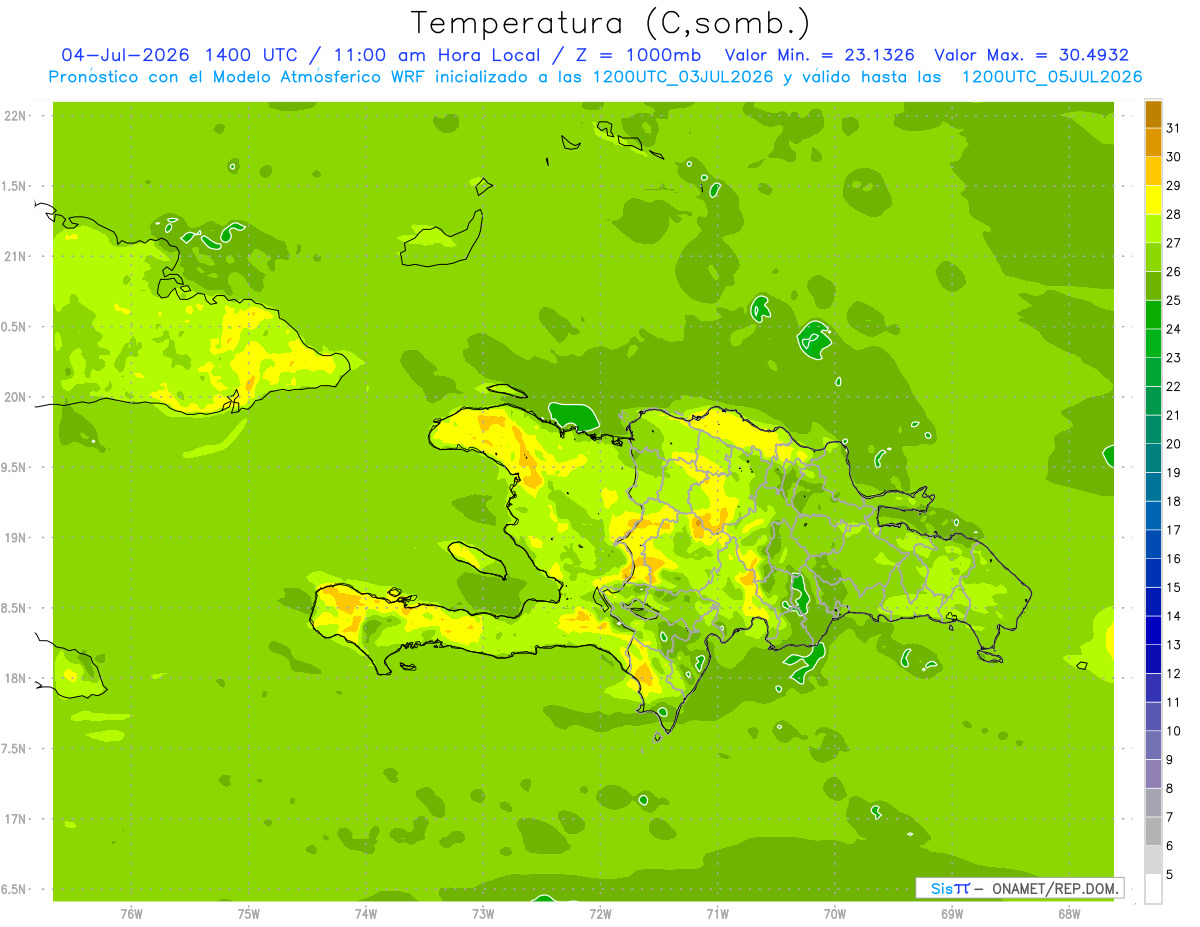Click the title "Temperatura (C,somb.)"
Viewport: 1200px width, 927px height.
point(610,23)
